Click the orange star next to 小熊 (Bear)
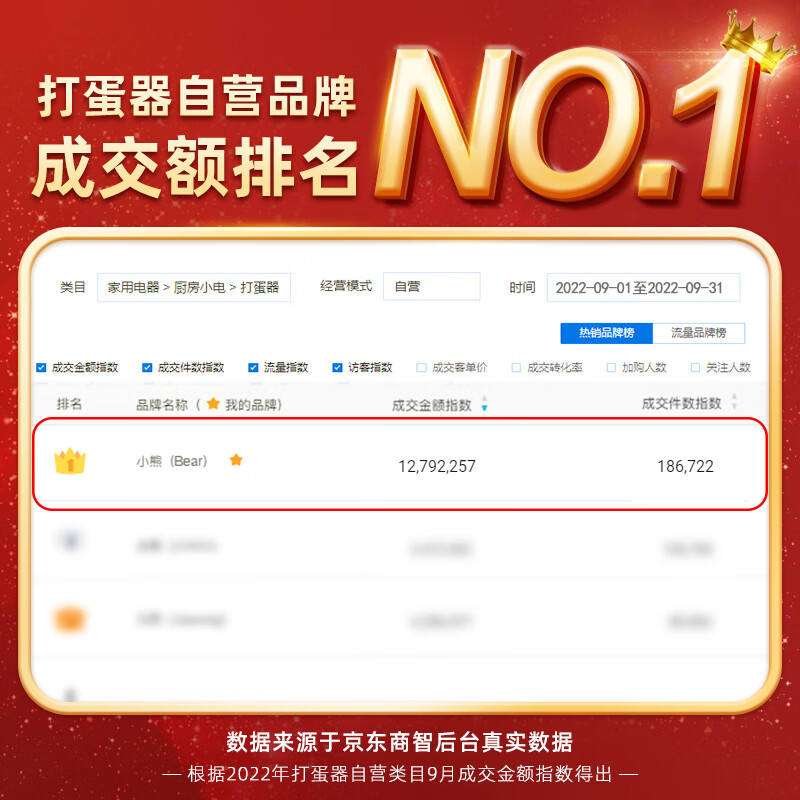Image resolution: width=800 pixels, height=800 pixels. pos(236,460)
